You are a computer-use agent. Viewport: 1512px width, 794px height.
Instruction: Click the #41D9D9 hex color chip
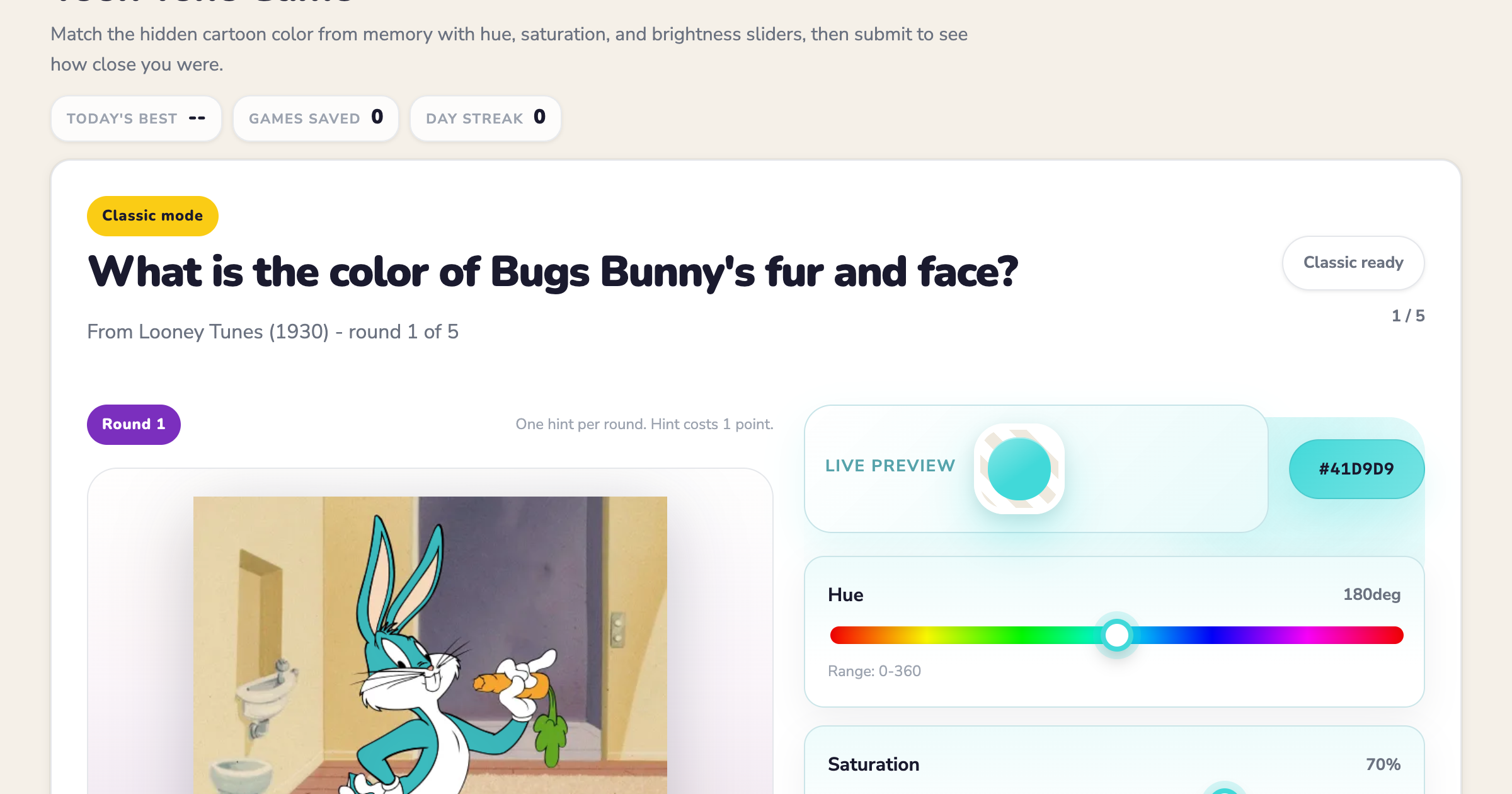click(x=1356, y=469)
